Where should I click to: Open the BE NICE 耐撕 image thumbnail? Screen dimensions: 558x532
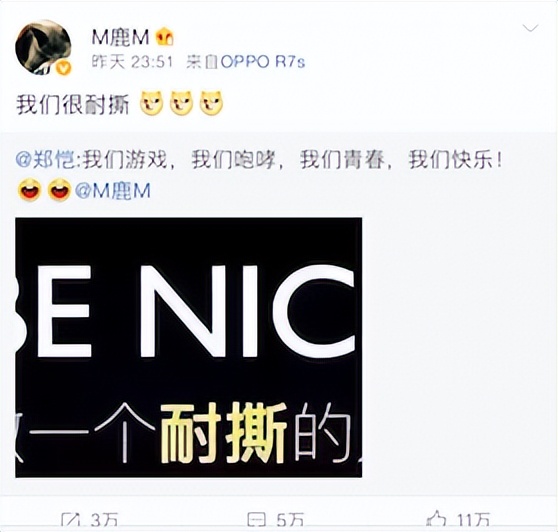pos(189,347)
